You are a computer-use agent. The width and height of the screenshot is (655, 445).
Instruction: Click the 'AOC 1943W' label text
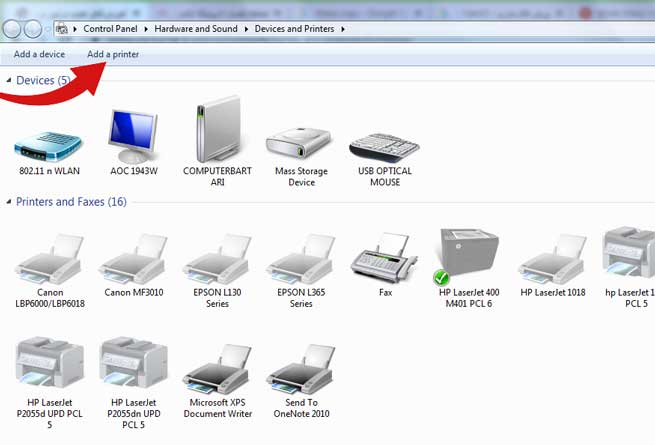pyautogui.click(x=134, y=171)
